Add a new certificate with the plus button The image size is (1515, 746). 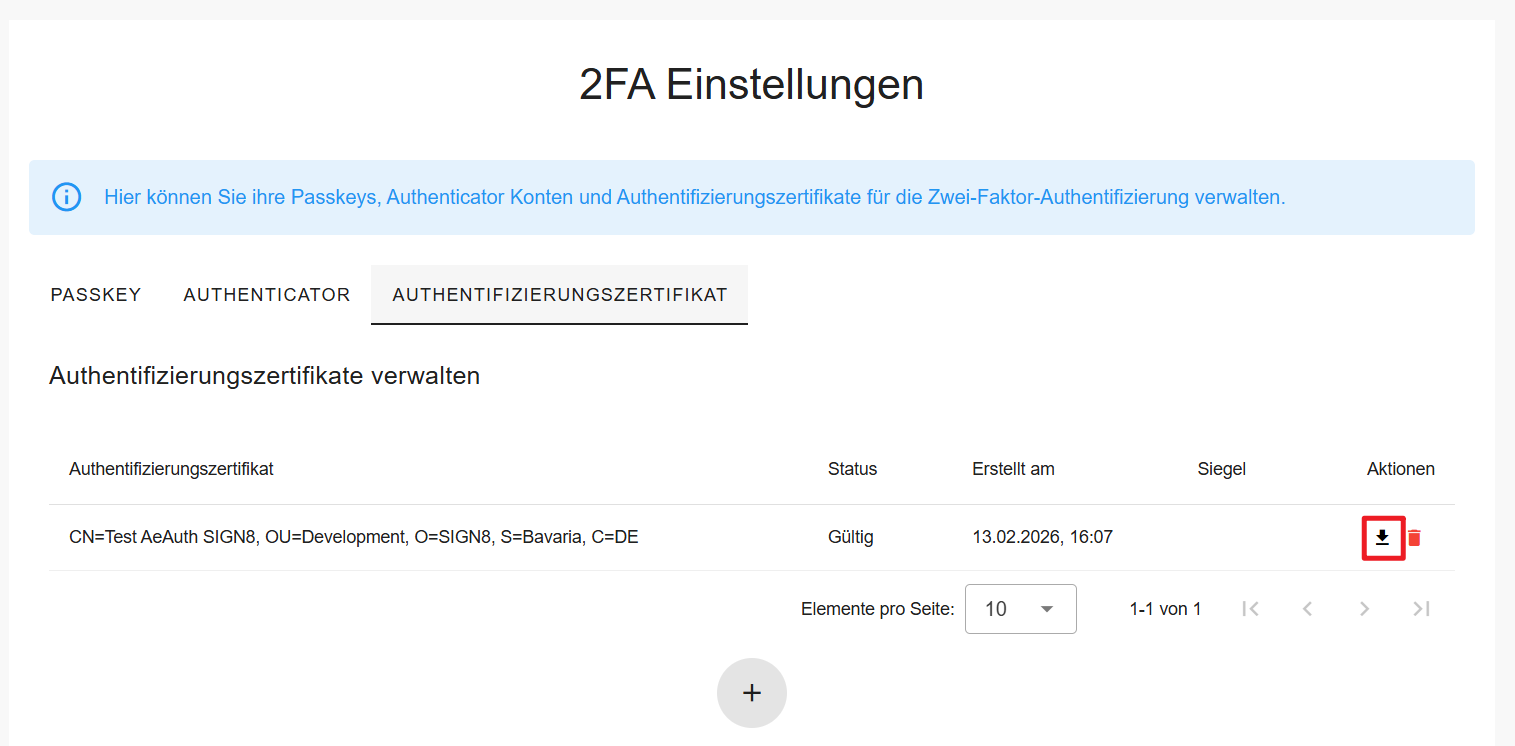752,693
